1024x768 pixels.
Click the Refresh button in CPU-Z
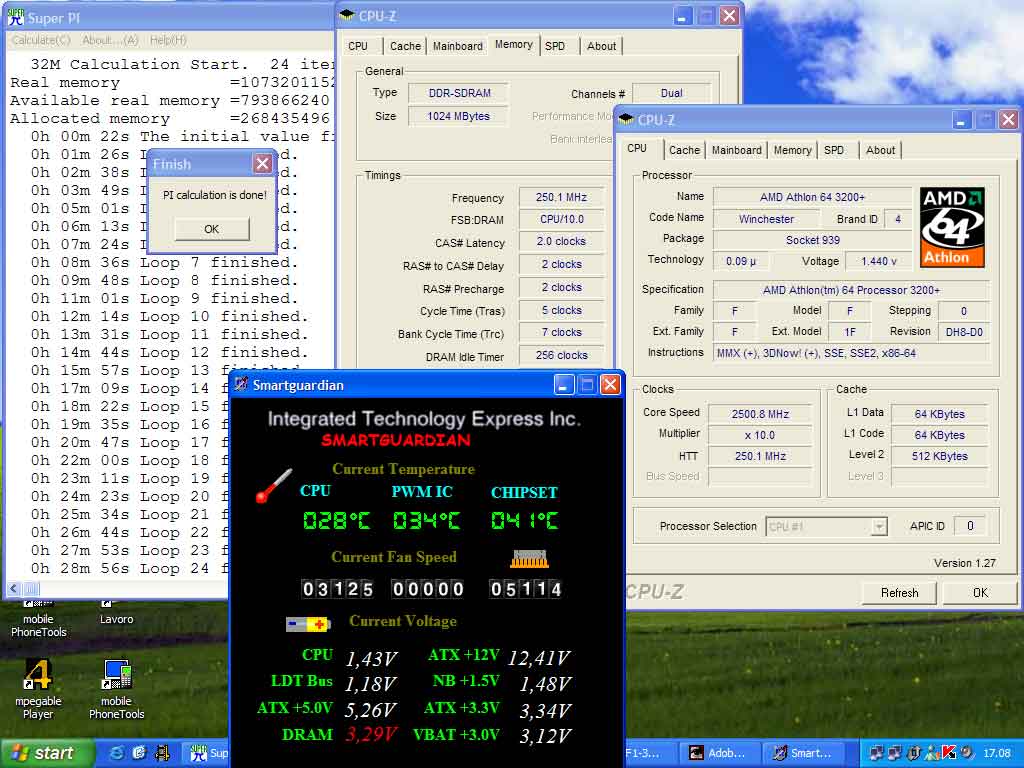(x=899, y=593)
